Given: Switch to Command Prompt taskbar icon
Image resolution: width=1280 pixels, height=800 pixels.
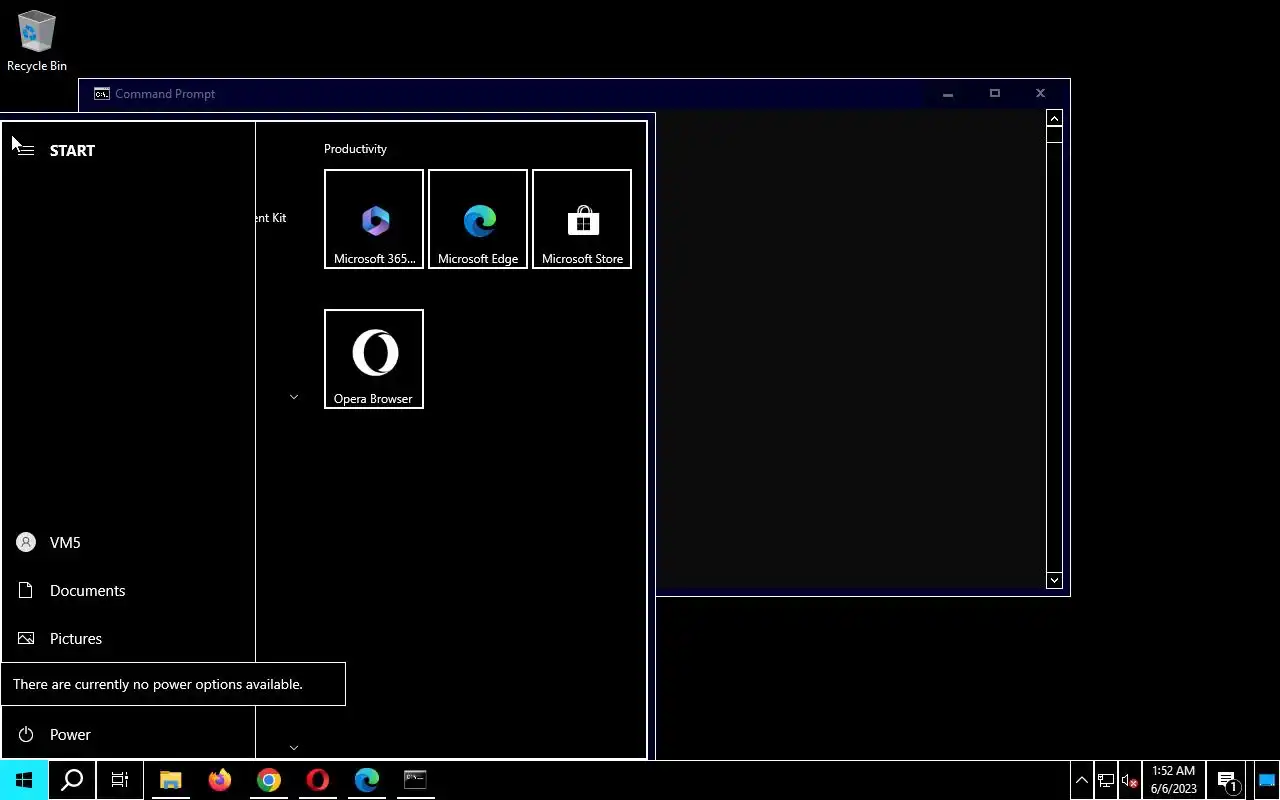Looking at the screenshot, I should click(416, 780).
